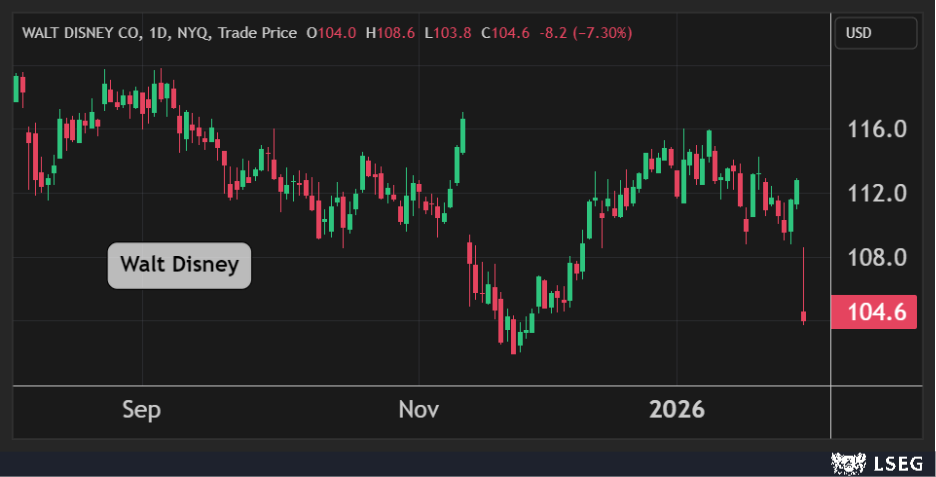Click the Walt Disney chart label
Screen dimensions: 936x477
coord(179,265)
